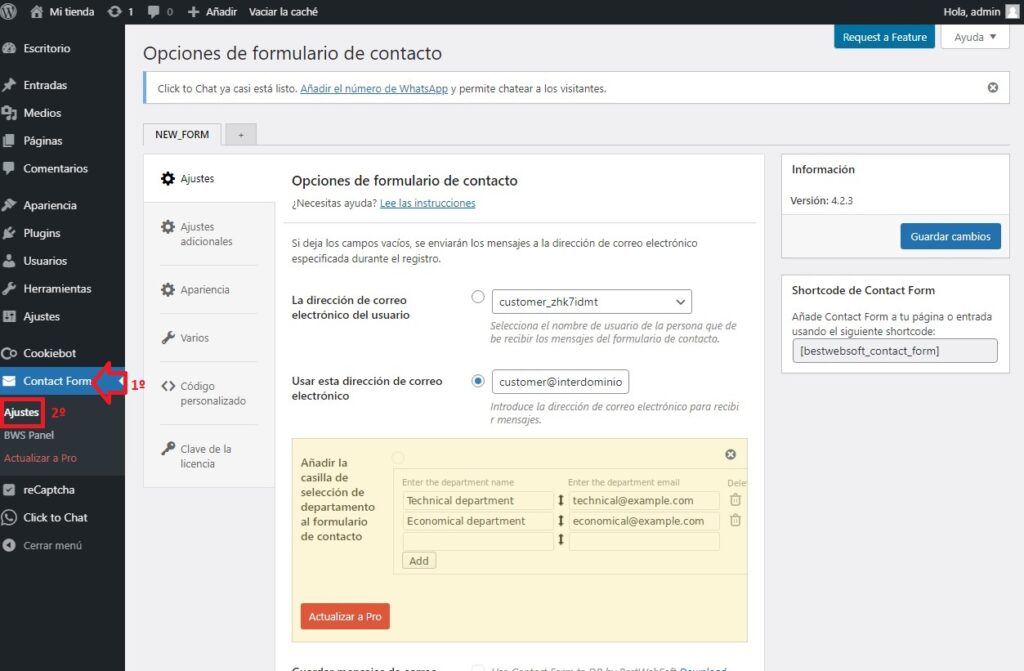Open the Usuarios menu
Image resolution: width=1024 pixels, height=671 pixels.
coord(45,261)
